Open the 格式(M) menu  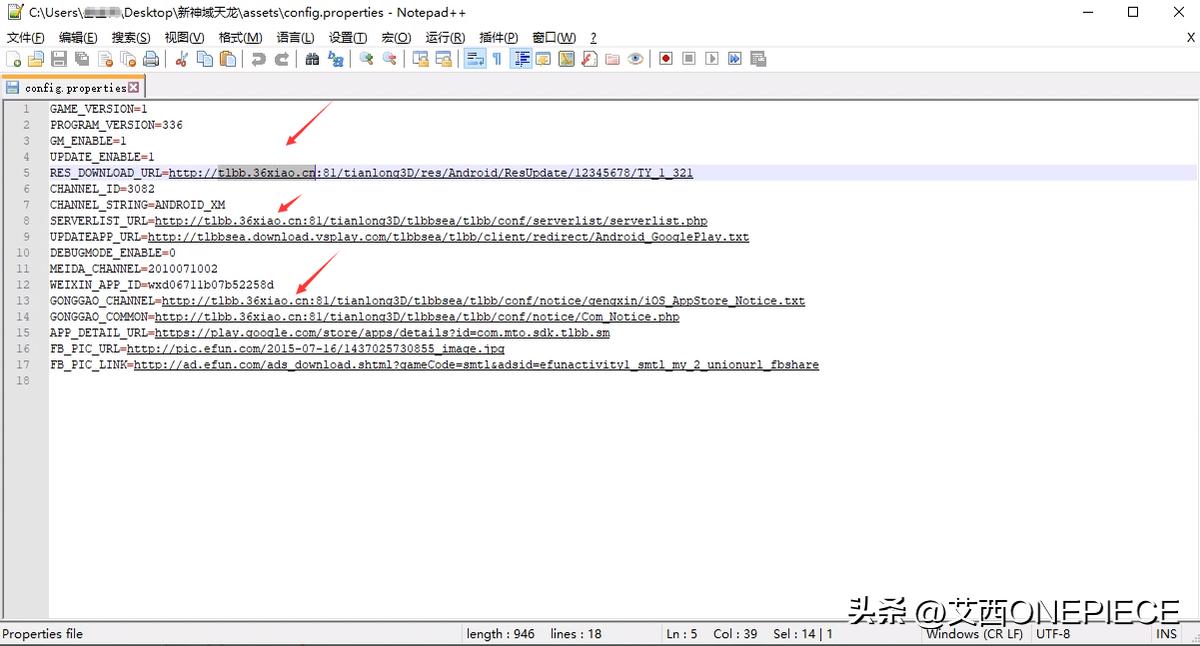[240, 37]
